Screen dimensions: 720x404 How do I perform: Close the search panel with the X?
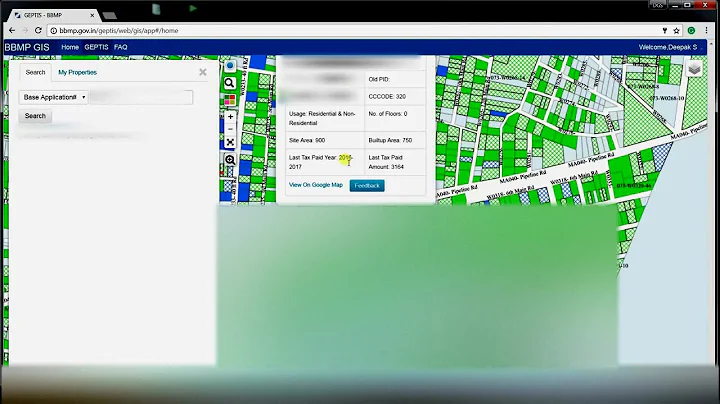[x=203, y=72]
